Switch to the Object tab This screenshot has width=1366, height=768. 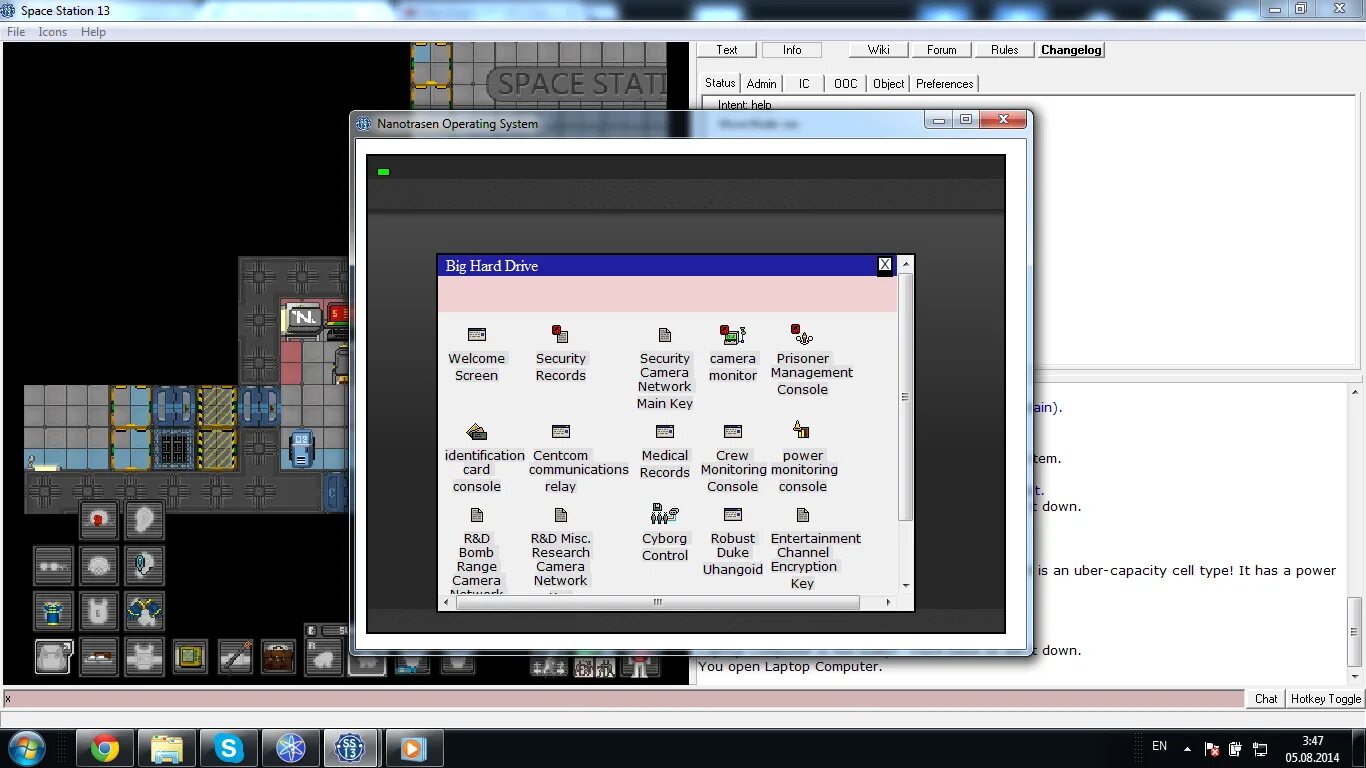click(888, 83)
